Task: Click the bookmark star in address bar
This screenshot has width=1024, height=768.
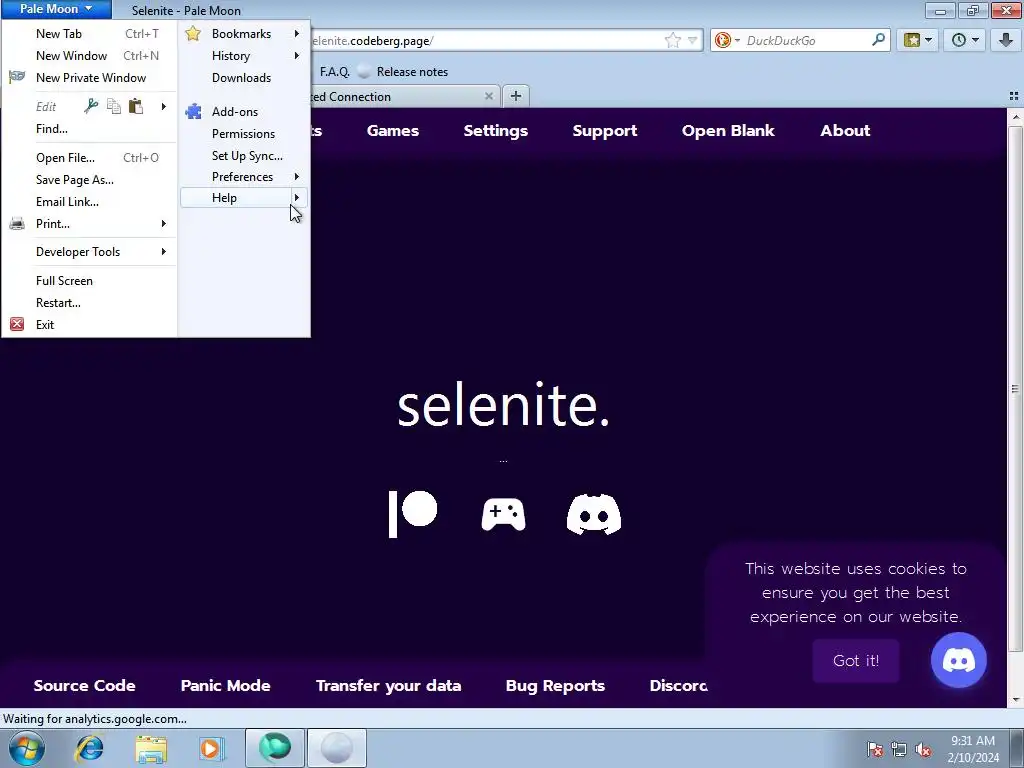Action: (673, 40)
